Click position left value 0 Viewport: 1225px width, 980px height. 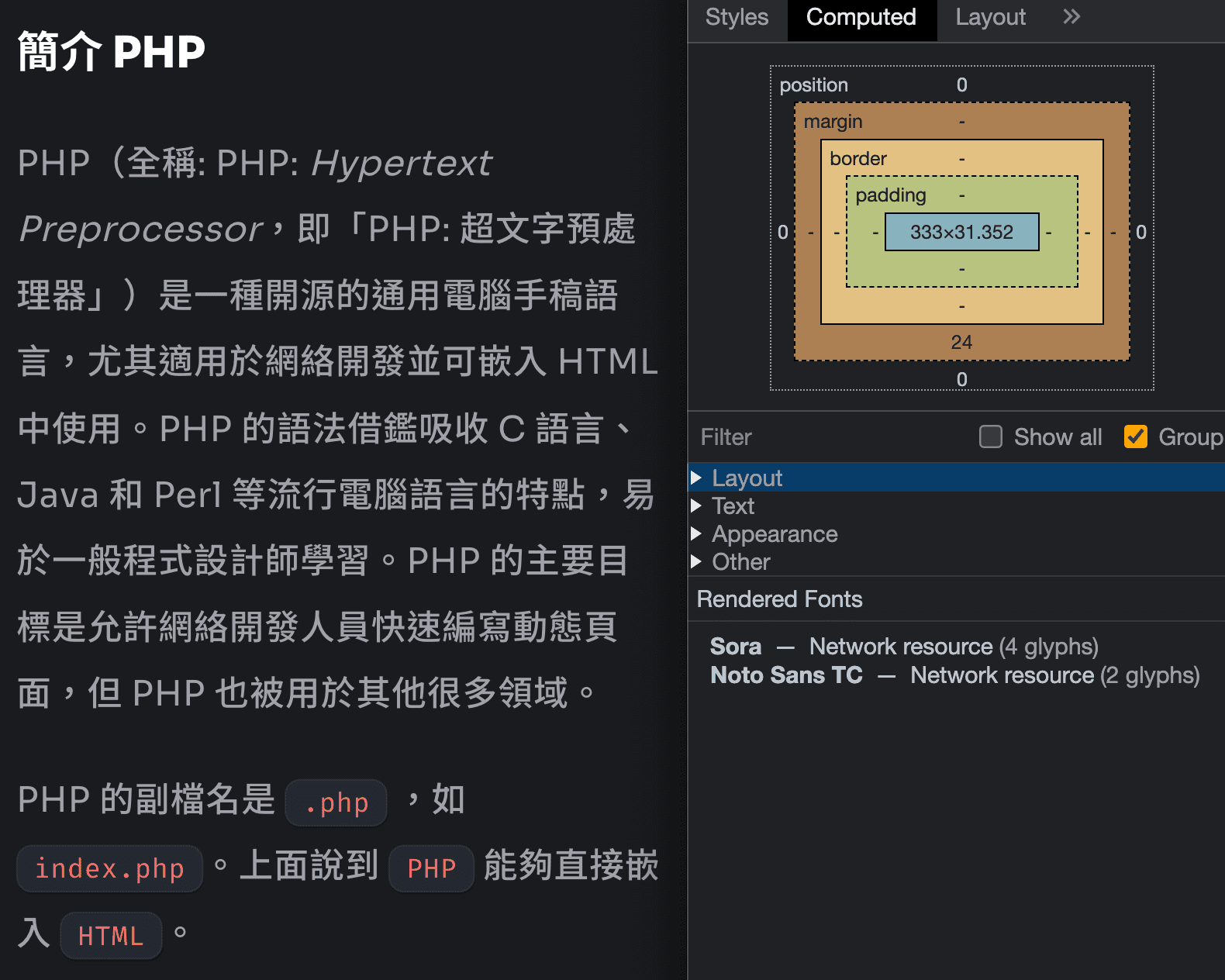(782, 232)
